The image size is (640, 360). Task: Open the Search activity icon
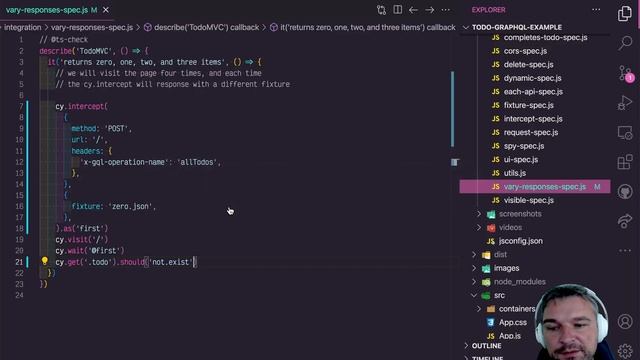(x=625, y=42)
